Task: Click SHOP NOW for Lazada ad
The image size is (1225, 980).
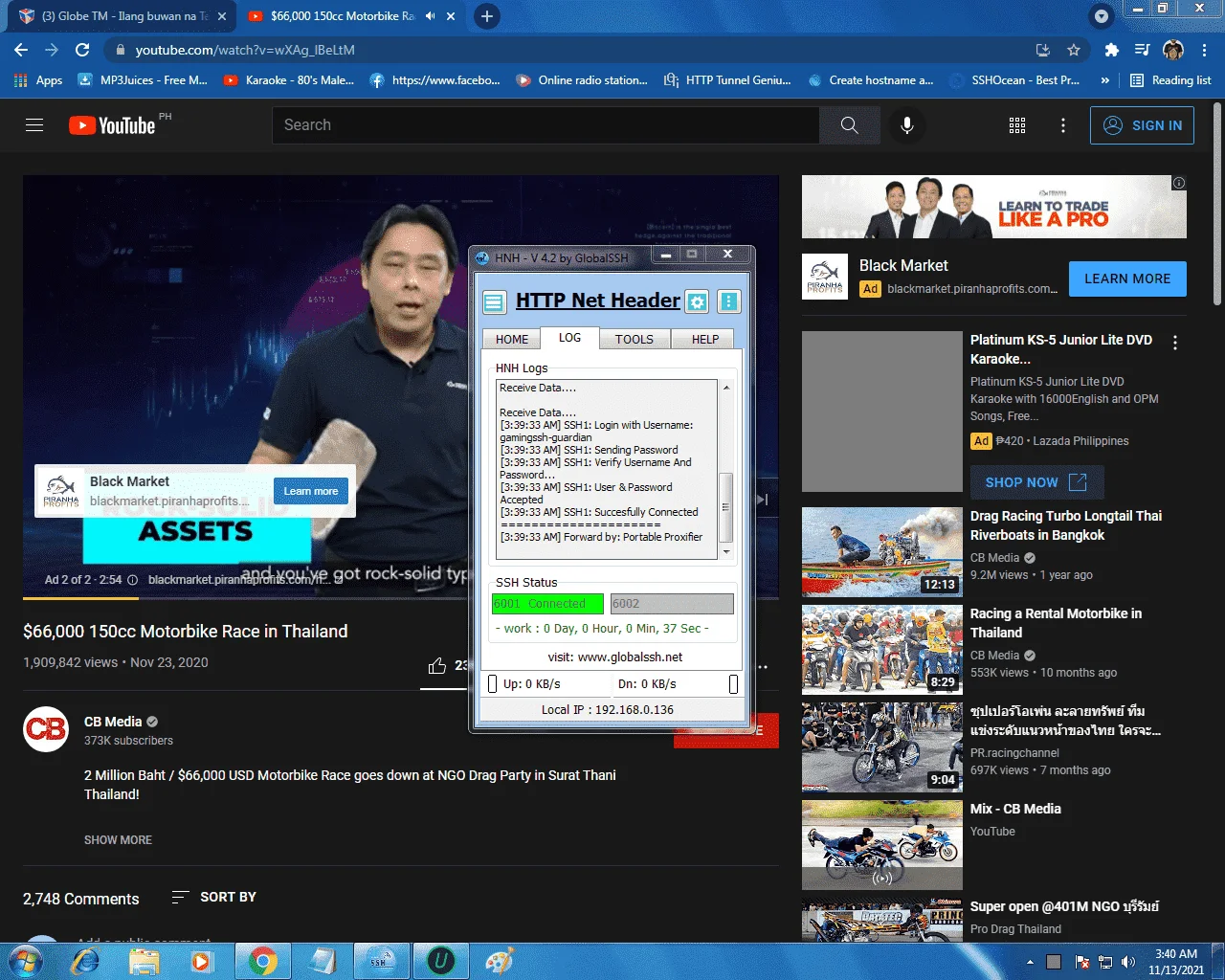Action: (1037, 482)
